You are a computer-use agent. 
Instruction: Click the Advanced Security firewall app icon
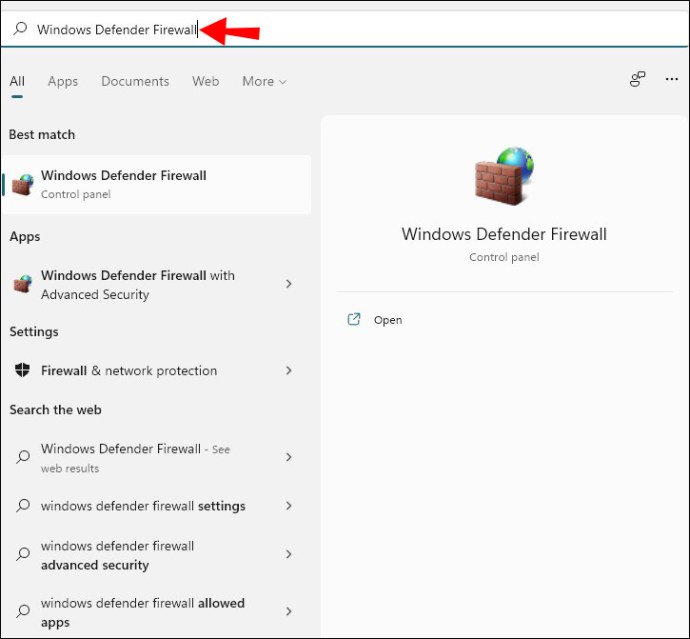[22, 284]
